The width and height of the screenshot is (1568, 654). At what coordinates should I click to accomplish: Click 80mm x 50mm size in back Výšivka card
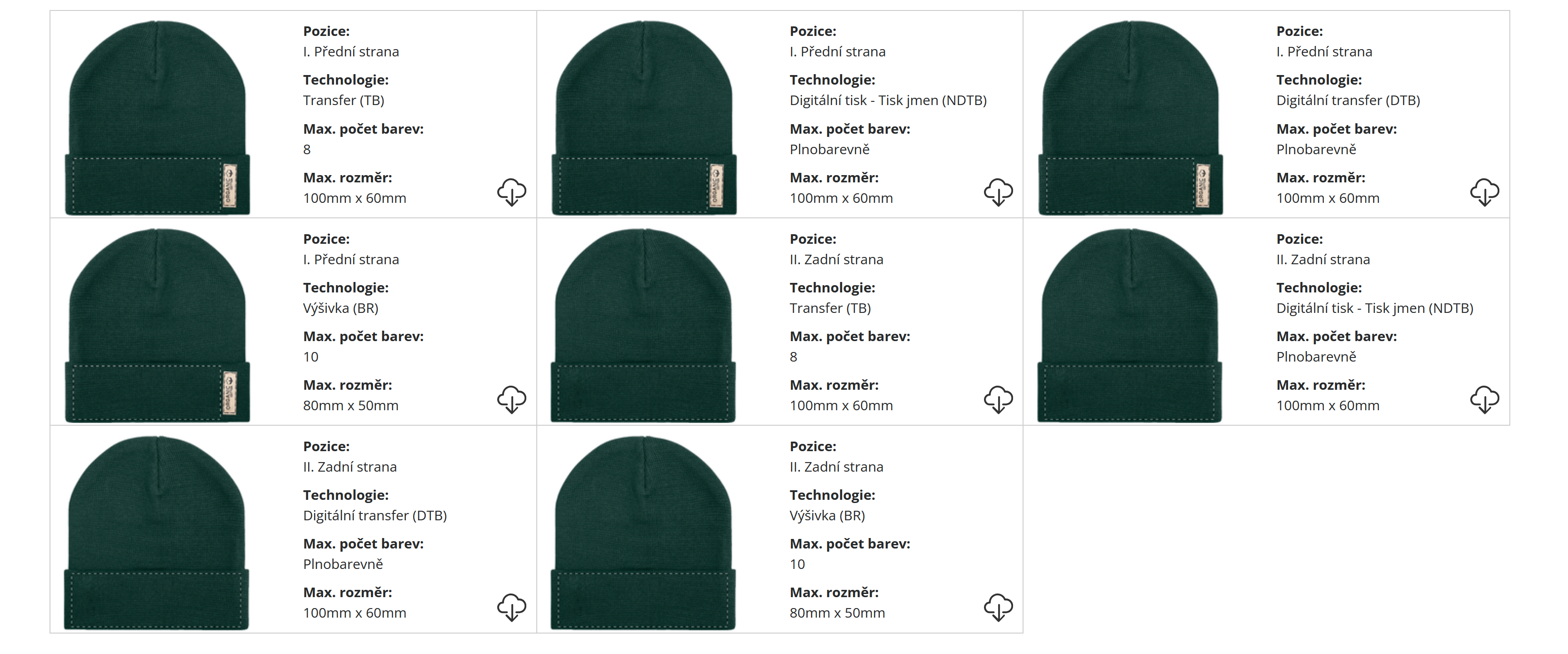[838, 613]
